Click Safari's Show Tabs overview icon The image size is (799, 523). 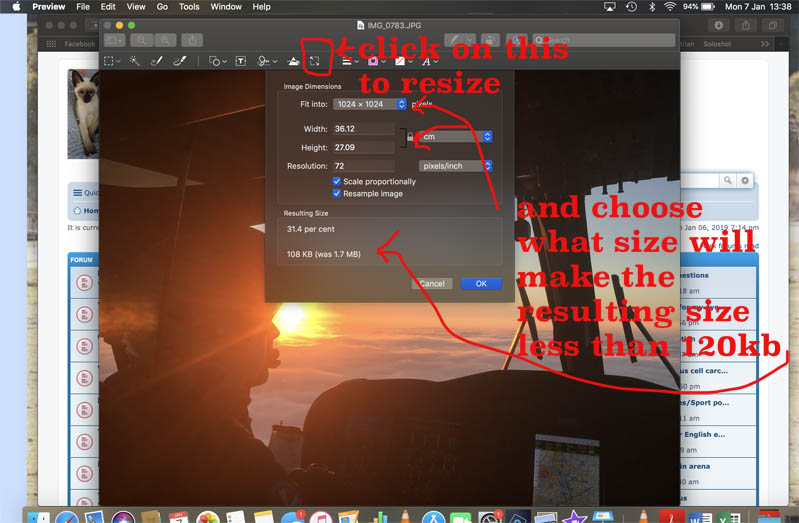coord(773,25)
